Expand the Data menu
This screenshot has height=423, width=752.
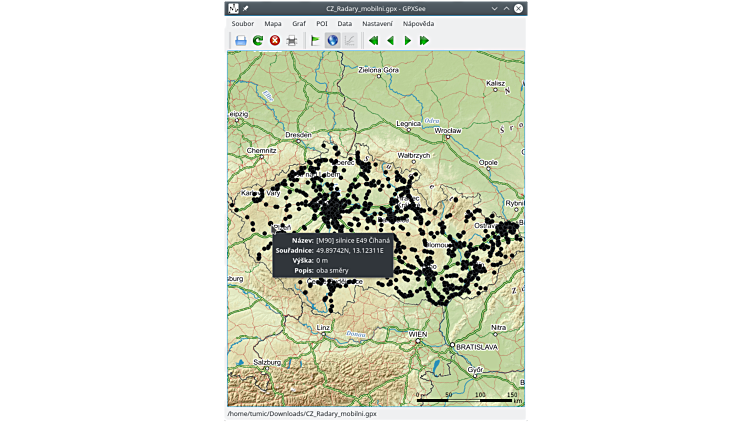point(344,23)
